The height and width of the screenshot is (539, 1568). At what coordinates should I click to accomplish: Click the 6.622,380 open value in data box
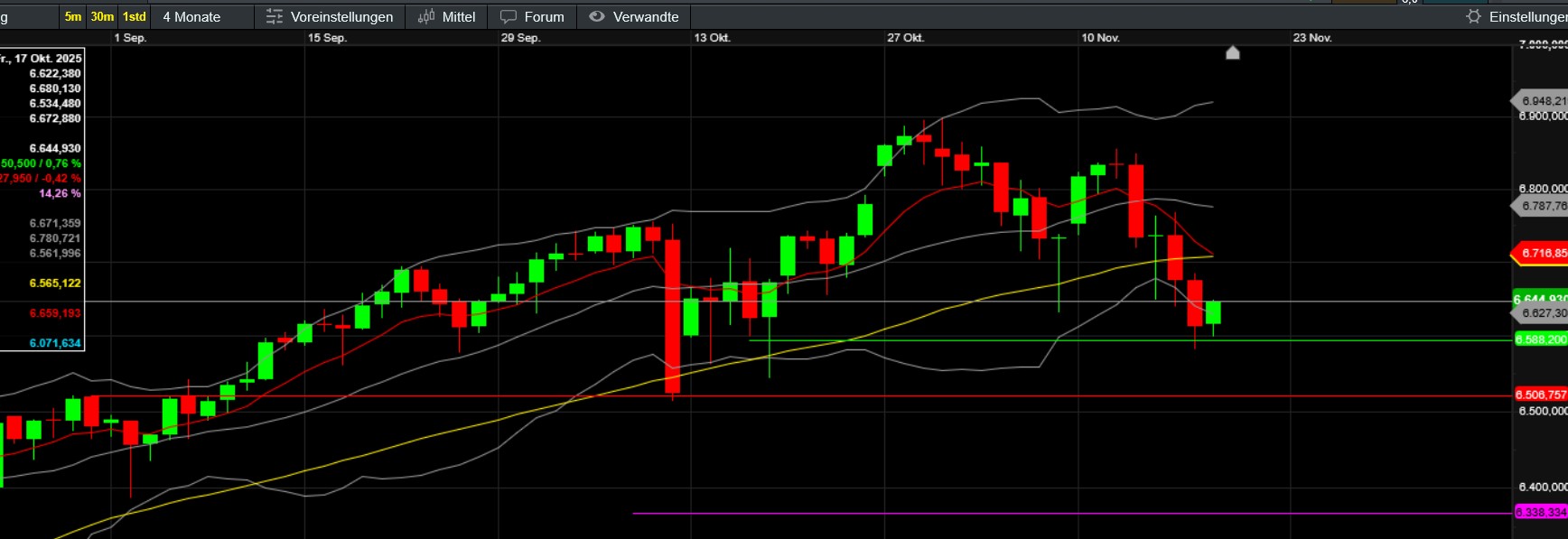tap(55, 73)
